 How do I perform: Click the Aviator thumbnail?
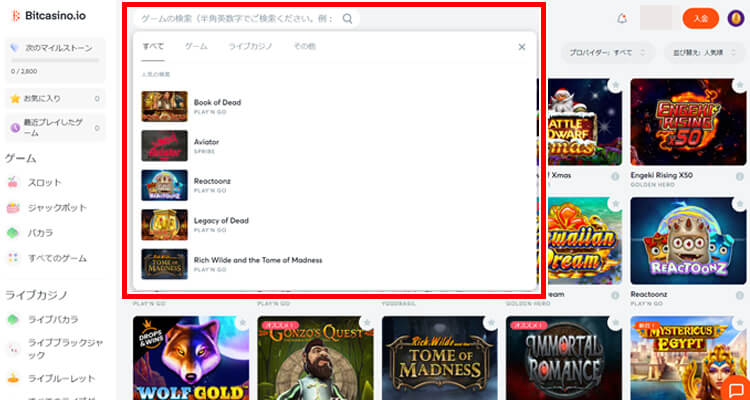[x=165, y=145]
